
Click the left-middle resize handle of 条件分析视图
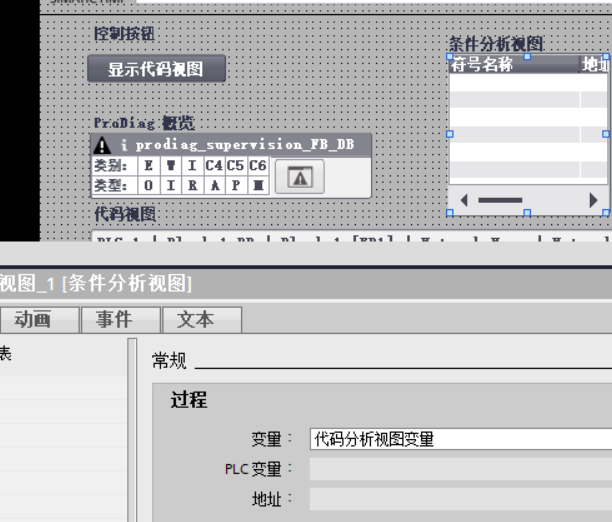[x=450, y=134]
